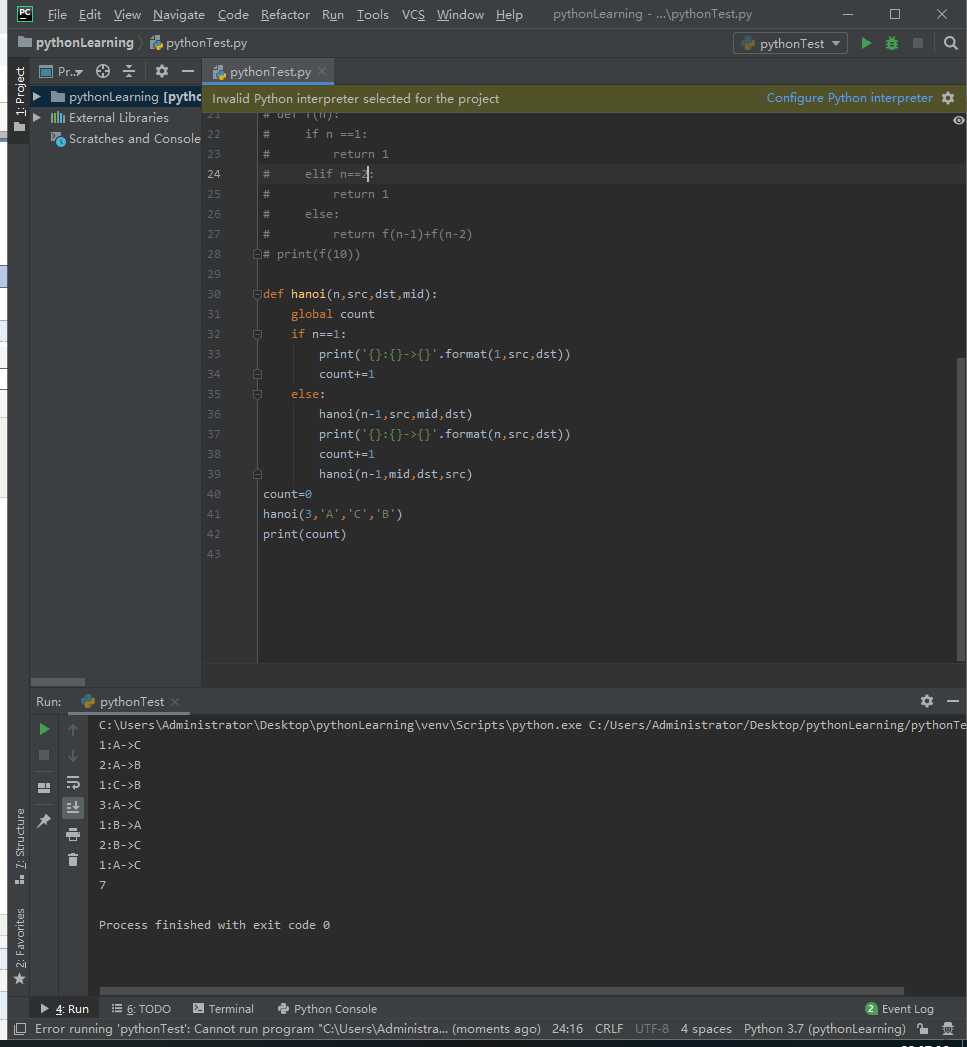Click Stop icon in the Run panel

(44, 755)
